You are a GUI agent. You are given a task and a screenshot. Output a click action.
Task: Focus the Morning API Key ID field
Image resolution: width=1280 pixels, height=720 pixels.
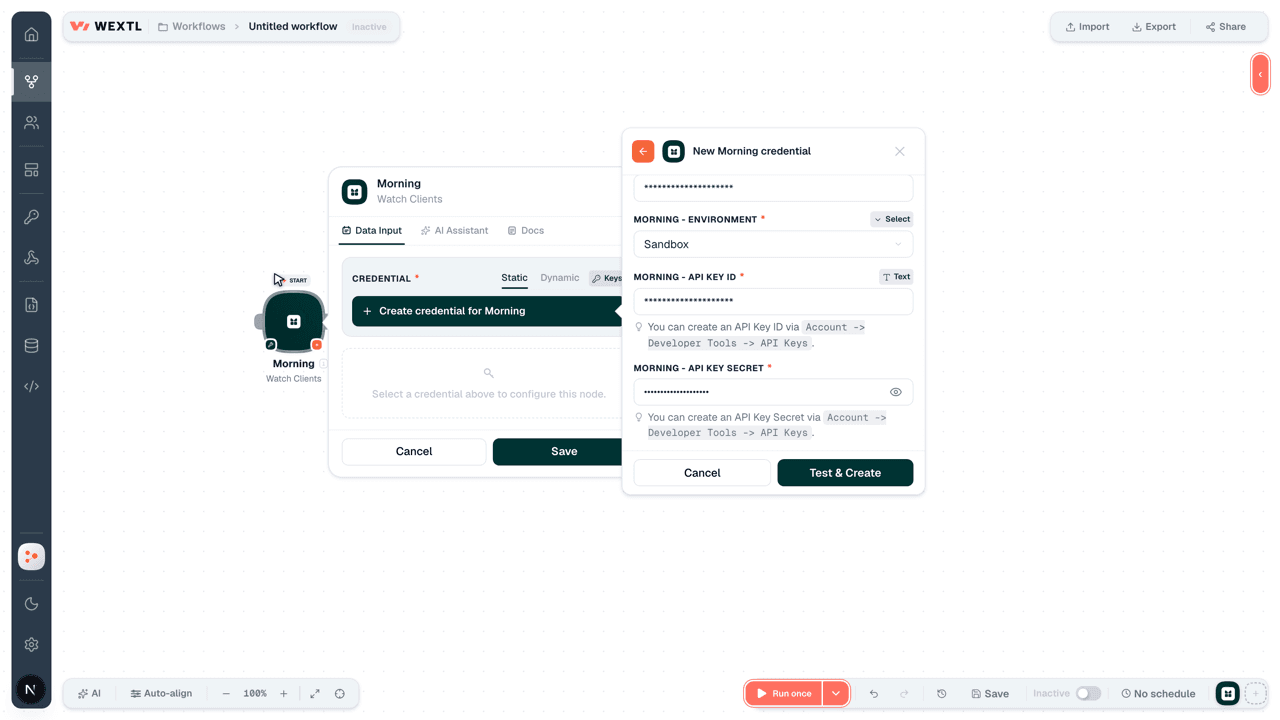click(773, 301)
